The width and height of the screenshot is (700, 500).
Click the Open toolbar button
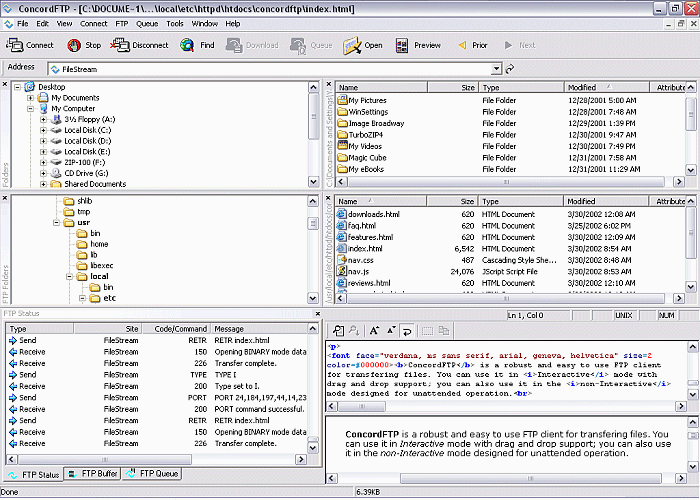pos(362,45)
